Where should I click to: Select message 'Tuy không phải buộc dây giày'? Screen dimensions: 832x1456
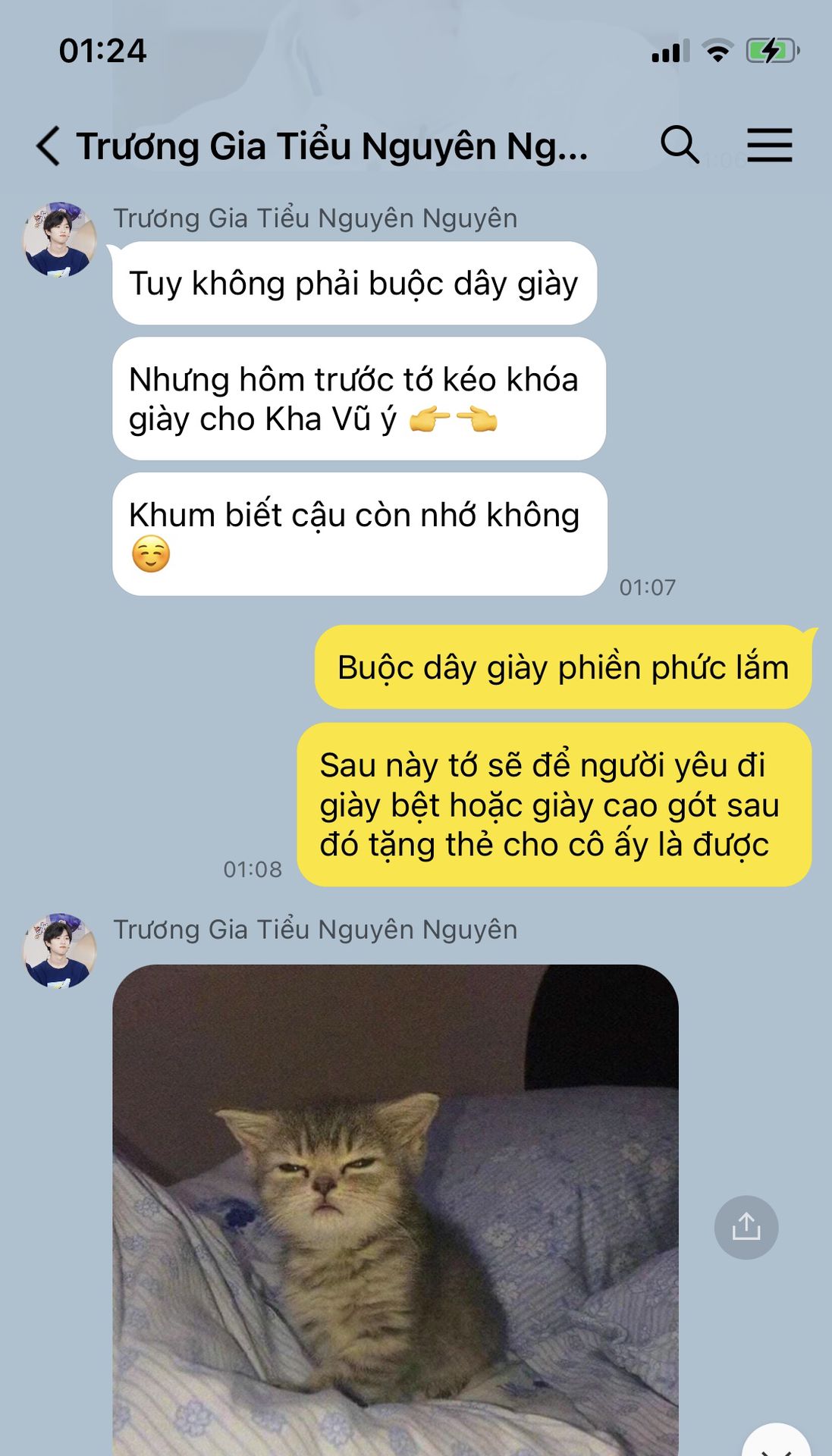[354, 284]
